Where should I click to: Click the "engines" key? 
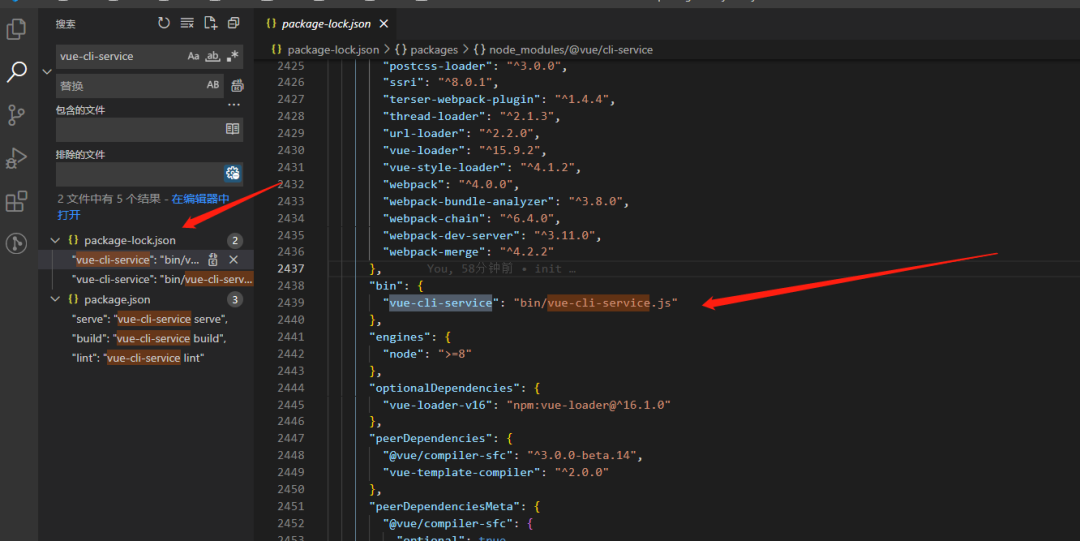[x=399, y=337]
